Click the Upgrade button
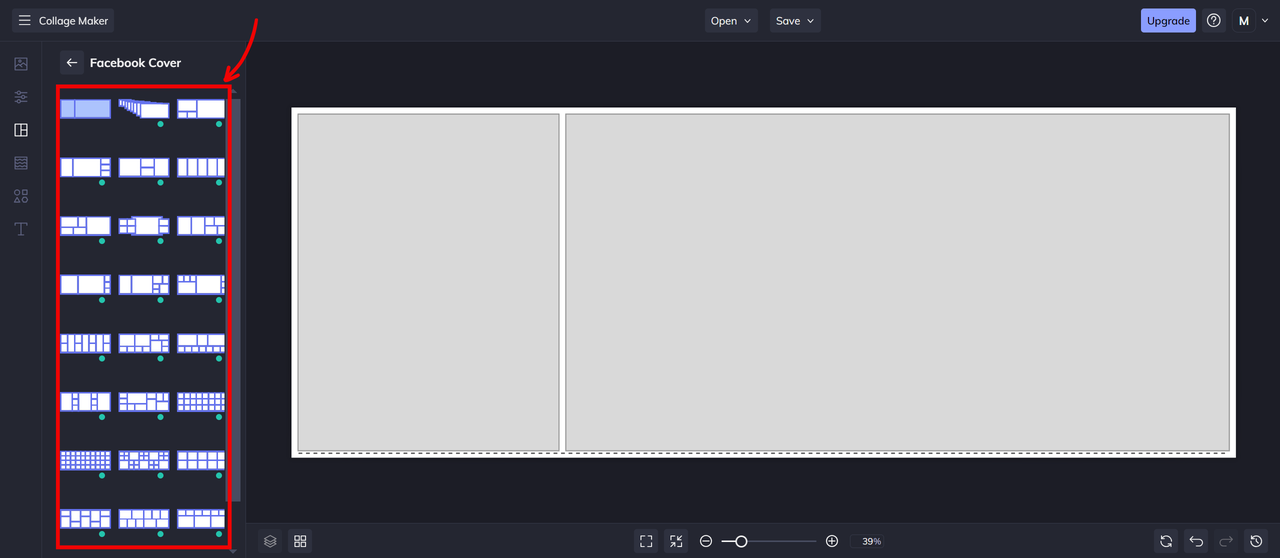1280x558 pixels. tap(1168, 21)
